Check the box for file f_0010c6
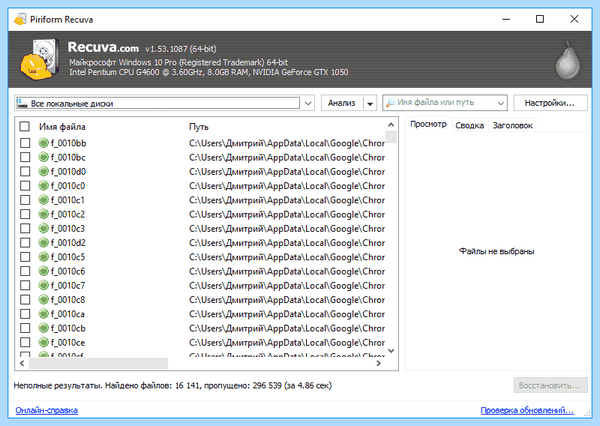Viewport: 600px width, 426px height. coord(25,271)
